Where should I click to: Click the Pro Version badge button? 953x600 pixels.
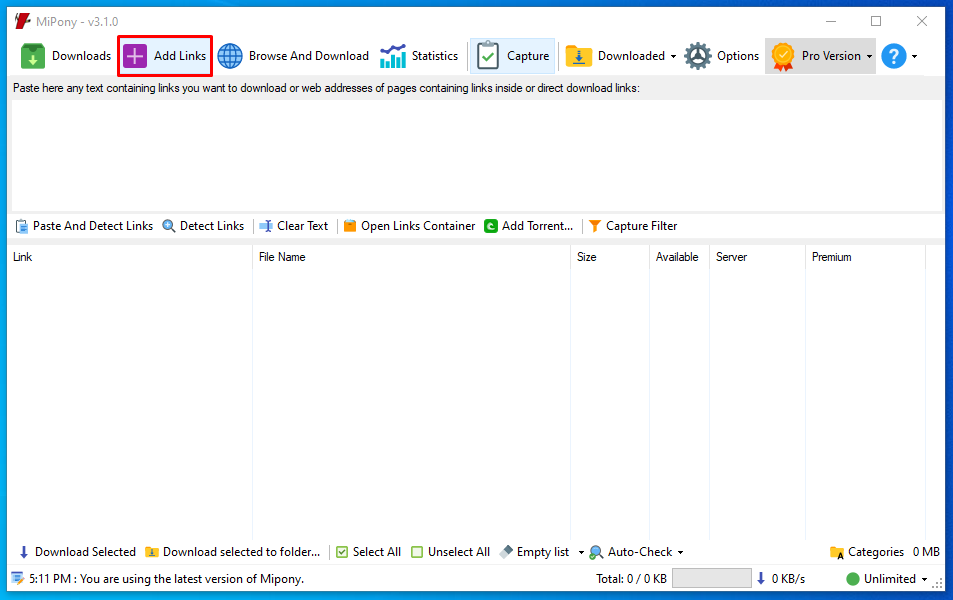point(816,56)
